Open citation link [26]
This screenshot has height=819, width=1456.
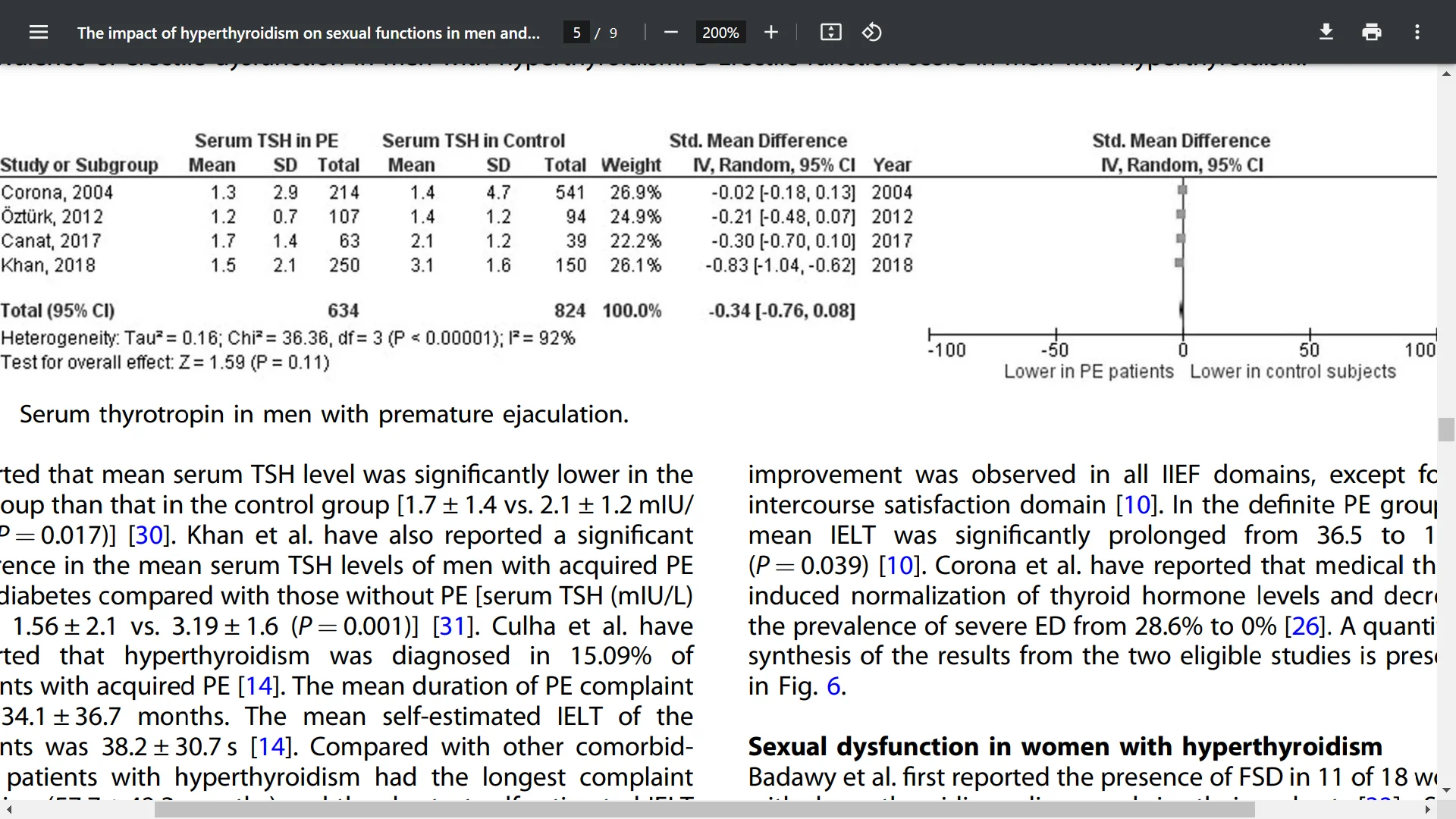pos(1305,626)
